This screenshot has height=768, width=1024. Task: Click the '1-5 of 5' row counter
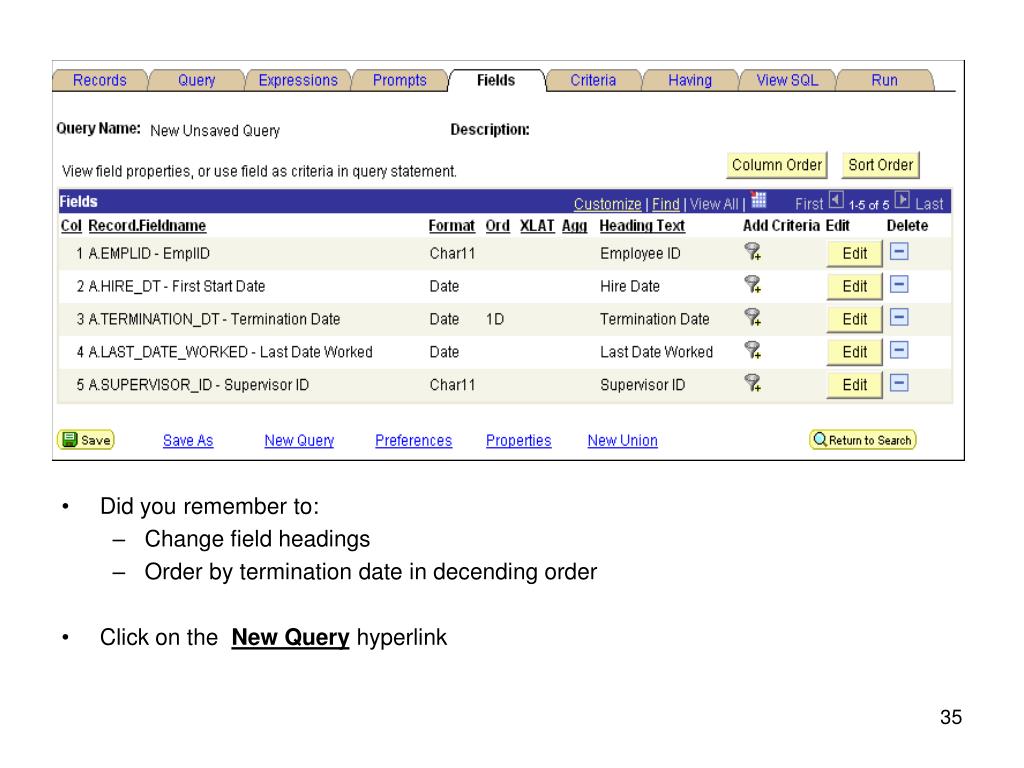869,205
